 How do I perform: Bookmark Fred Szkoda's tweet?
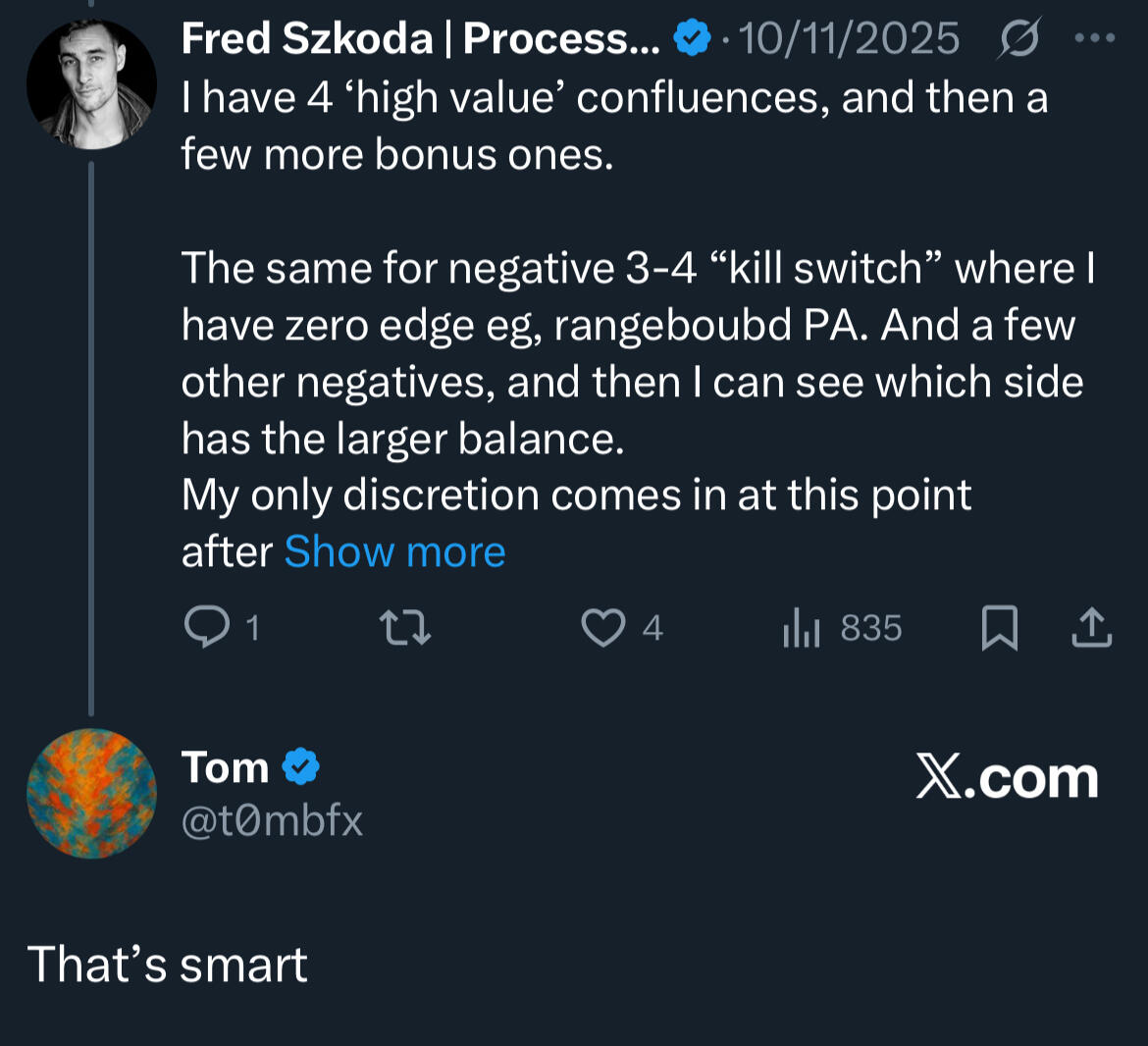pos(999,627)
